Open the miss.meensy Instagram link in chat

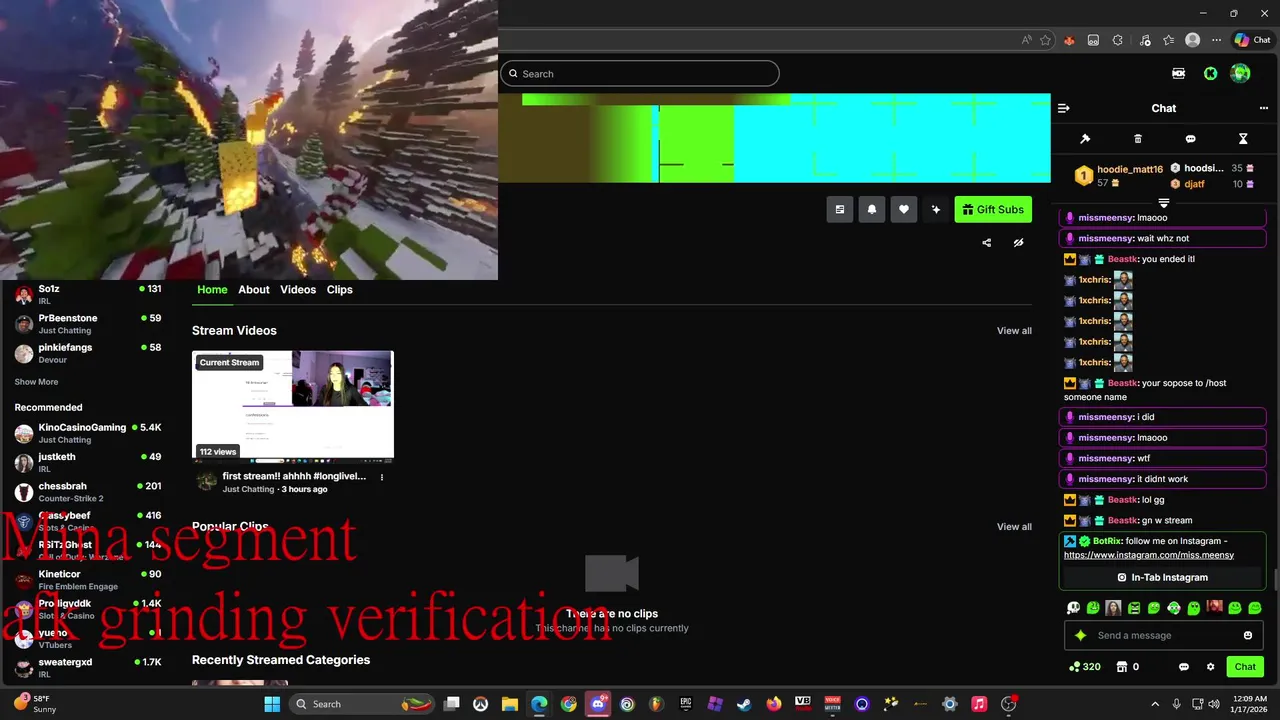click(1149, 555)
